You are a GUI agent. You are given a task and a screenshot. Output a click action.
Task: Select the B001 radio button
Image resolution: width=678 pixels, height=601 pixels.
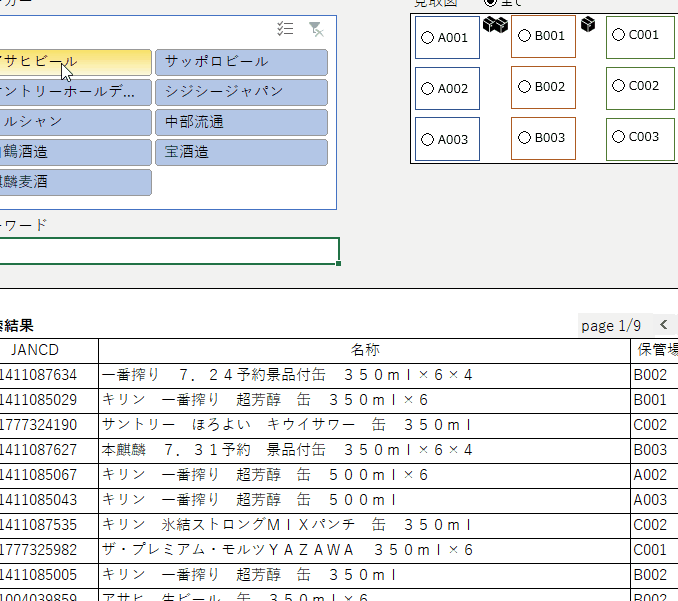click(x=524, y=35)
